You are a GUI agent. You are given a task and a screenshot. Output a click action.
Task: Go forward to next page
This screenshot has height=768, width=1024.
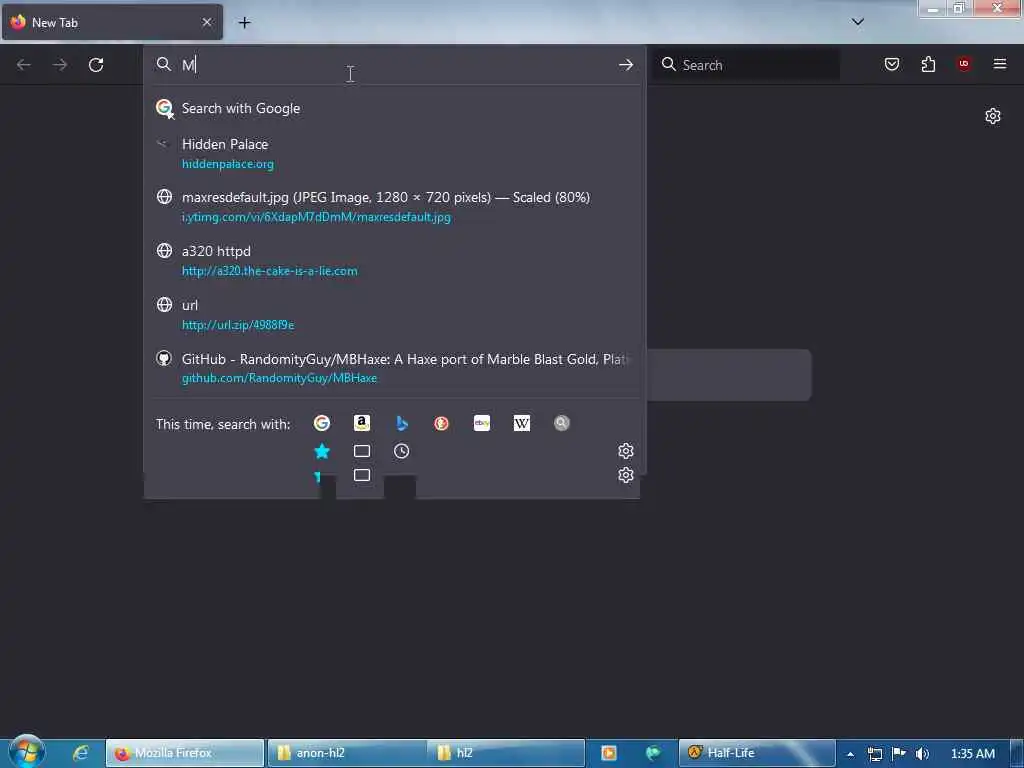(x=60, y=65)
